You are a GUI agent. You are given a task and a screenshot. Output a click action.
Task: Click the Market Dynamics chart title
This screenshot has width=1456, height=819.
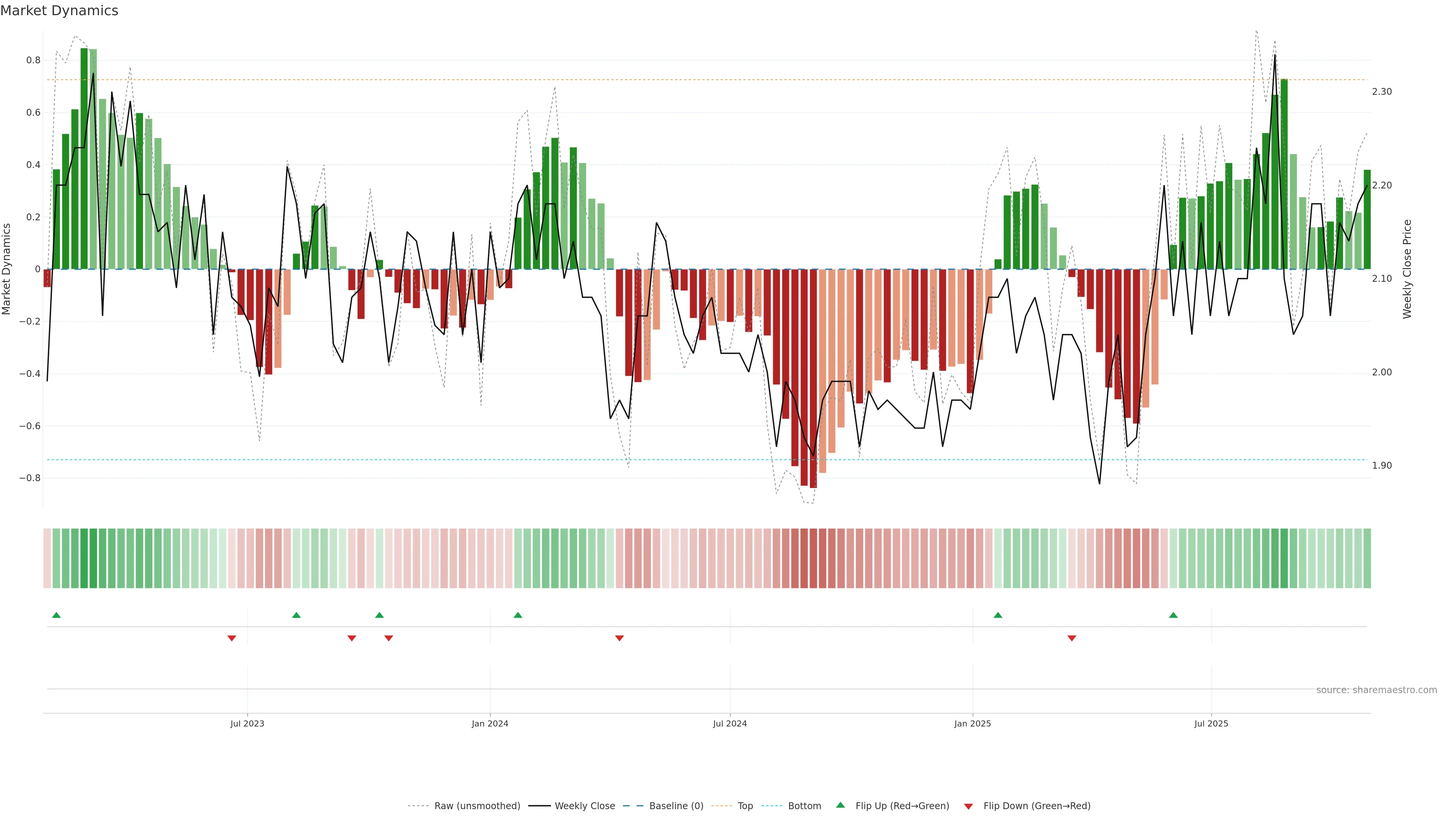pos(60,11)
